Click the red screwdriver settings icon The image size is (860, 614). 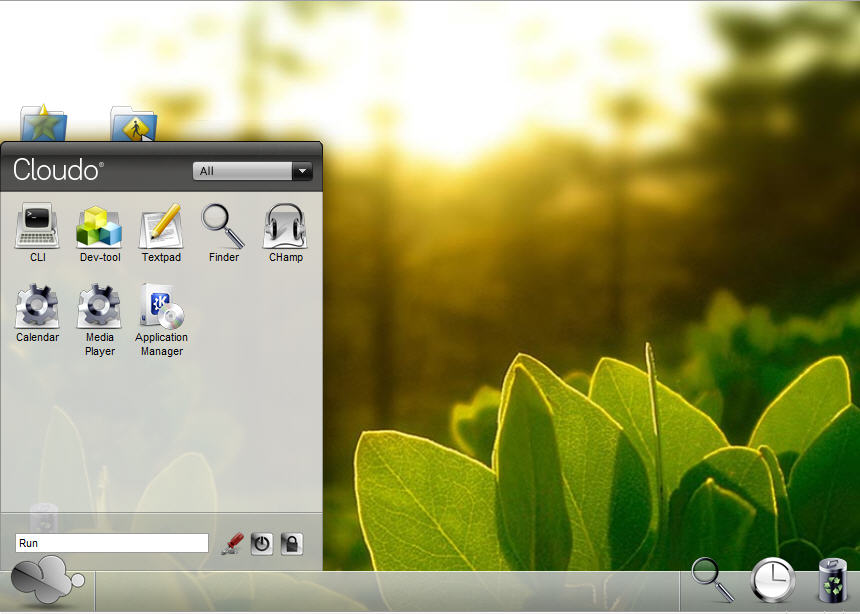coord(233,544)
